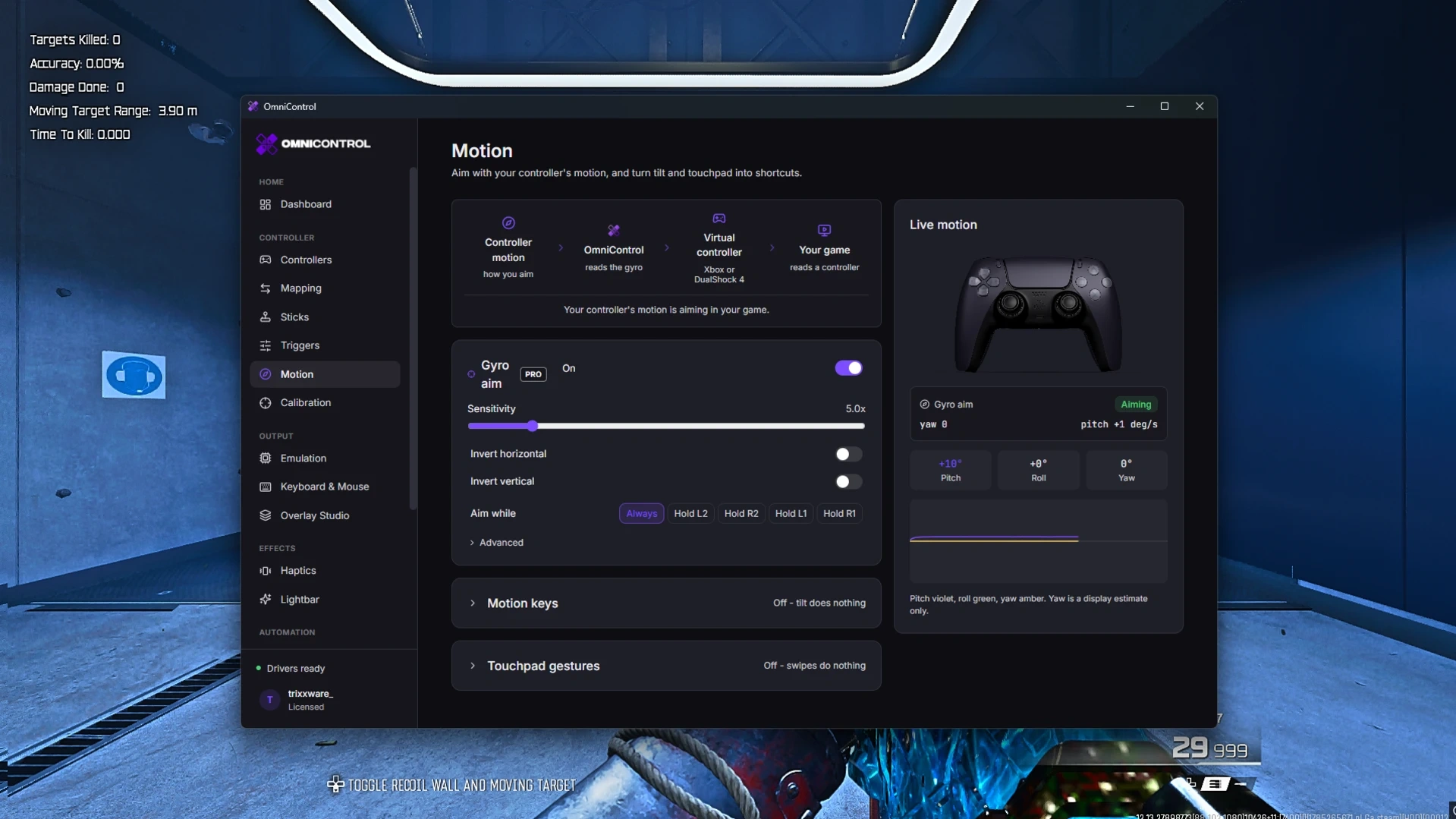Click the Overlay Studio layers icon
This screenshot has width=1456, height=819.
[265, 515]
